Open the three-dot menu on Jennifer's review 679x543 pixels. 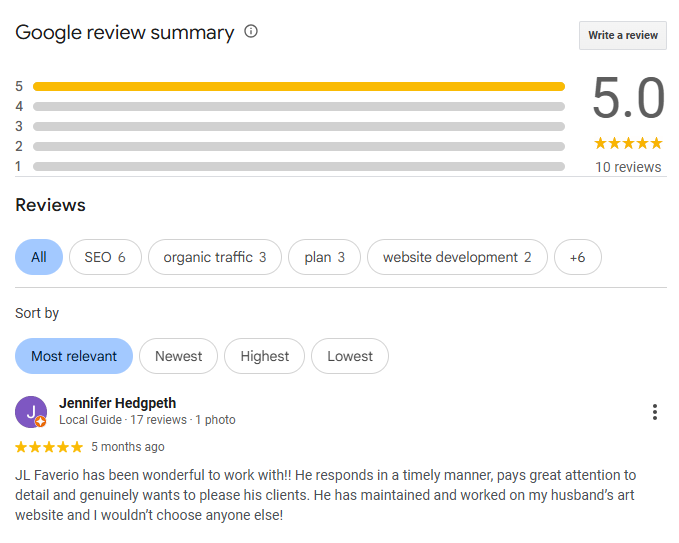654,412
